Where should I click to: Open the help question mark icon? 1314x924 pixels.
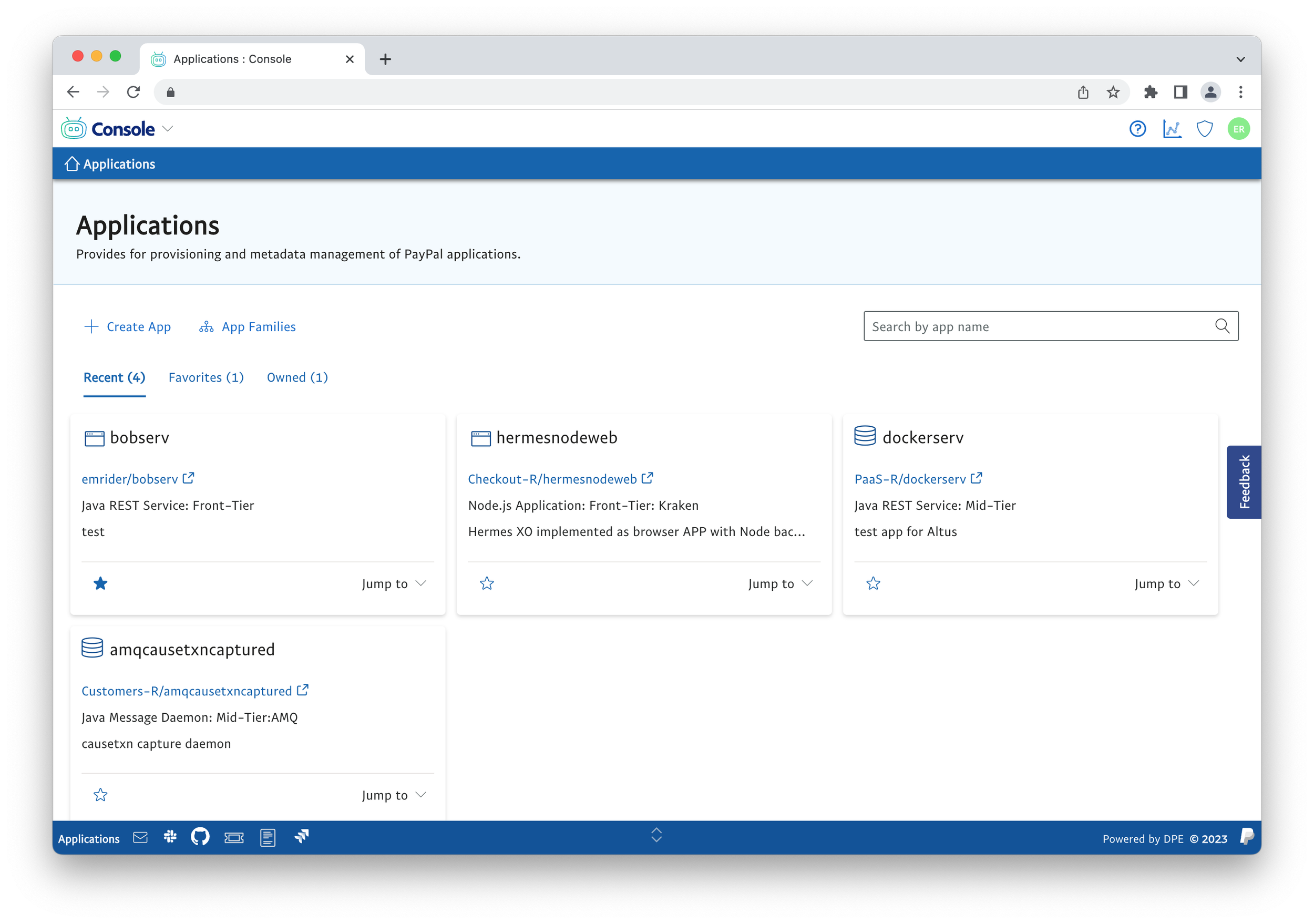pyautogui.click(x=1137, y=129)
